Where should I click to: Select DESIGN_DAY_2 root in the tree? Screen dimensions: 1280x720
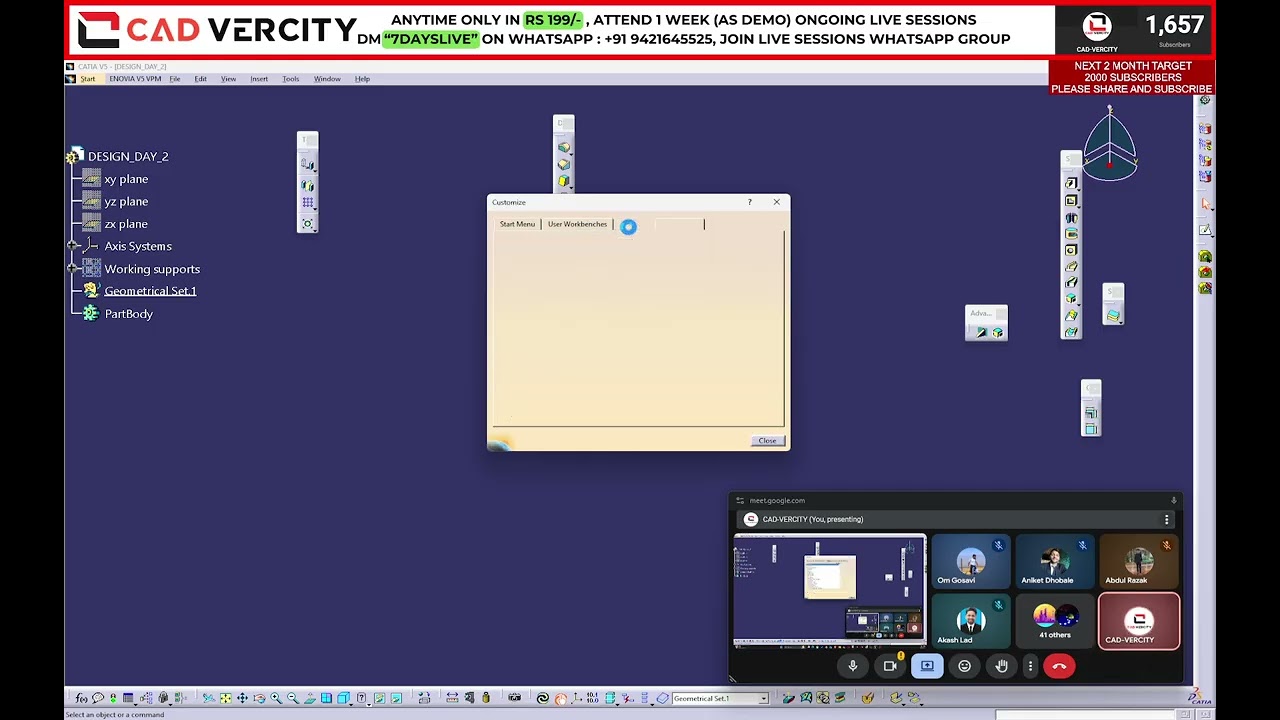coord(127,156)
